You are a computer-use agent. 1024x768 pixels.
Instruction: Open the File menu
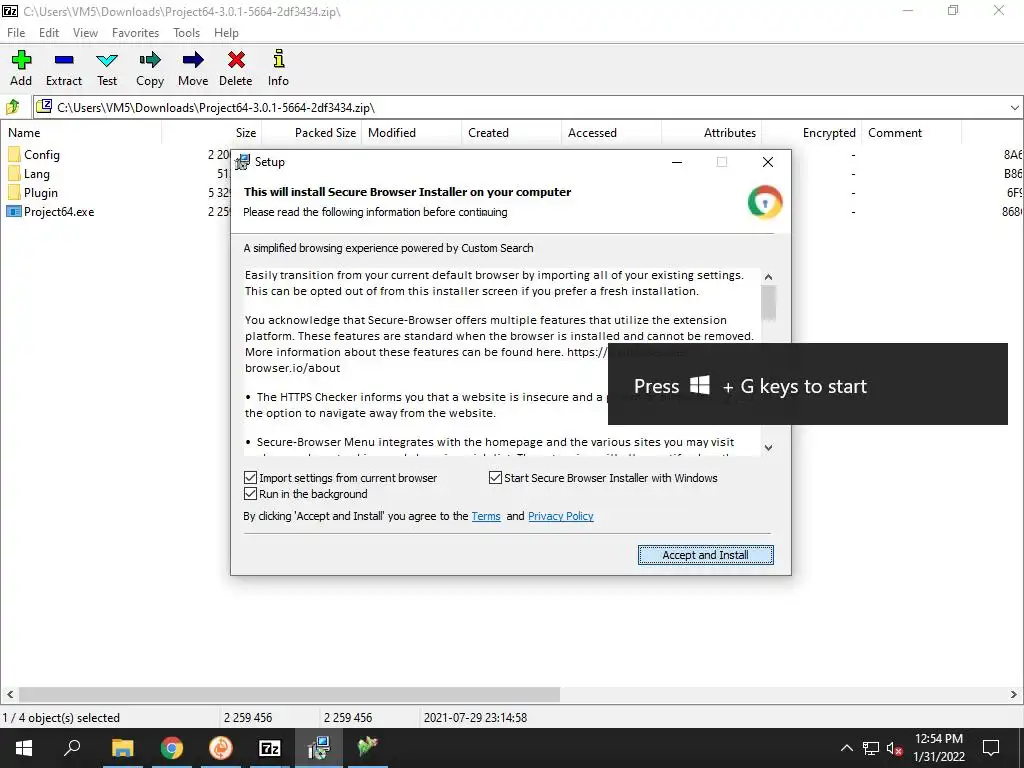(16, 33)
